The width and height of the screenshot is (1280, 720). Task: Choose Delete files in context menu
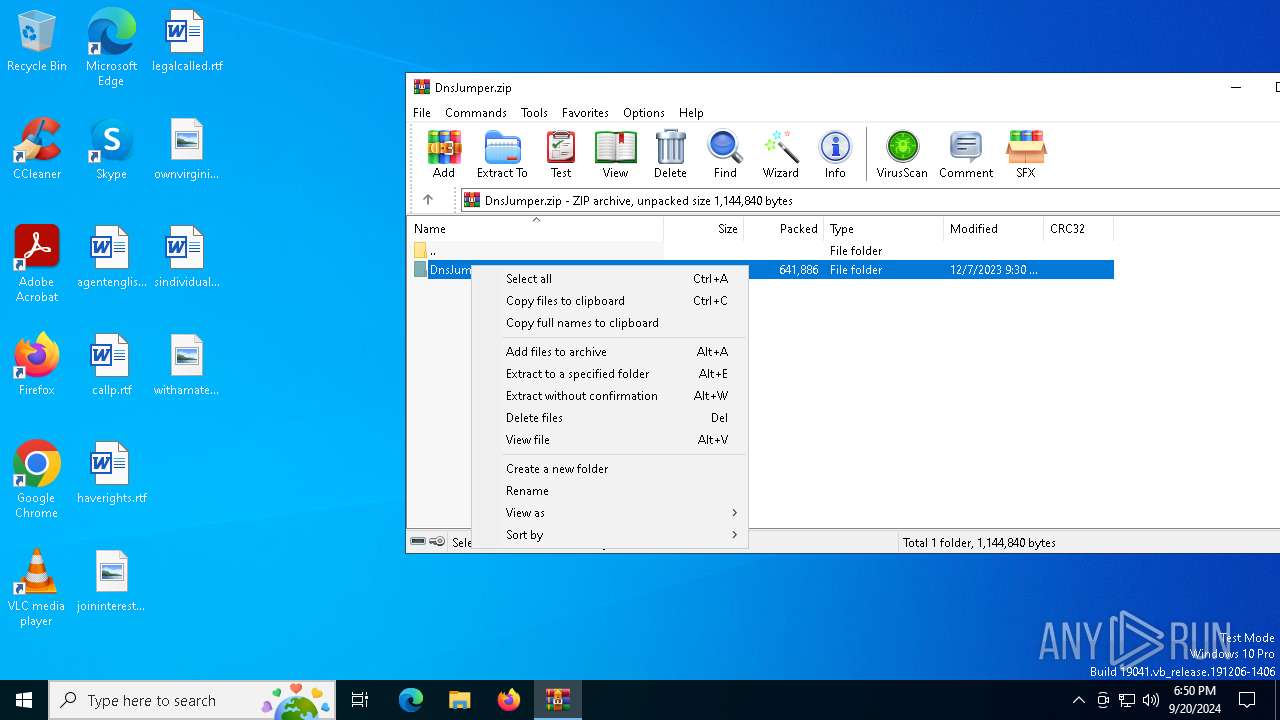610,418
